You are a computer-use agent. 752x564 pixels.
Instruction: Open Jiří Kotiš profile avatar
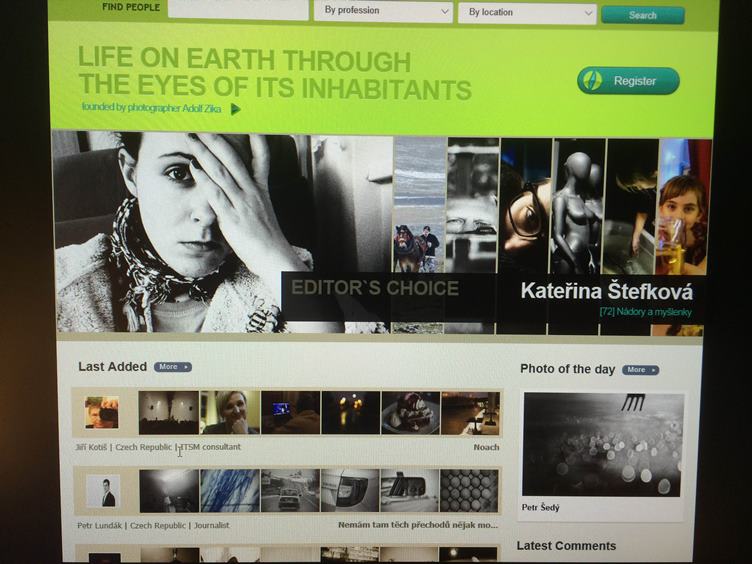click(x=101, y=412)
